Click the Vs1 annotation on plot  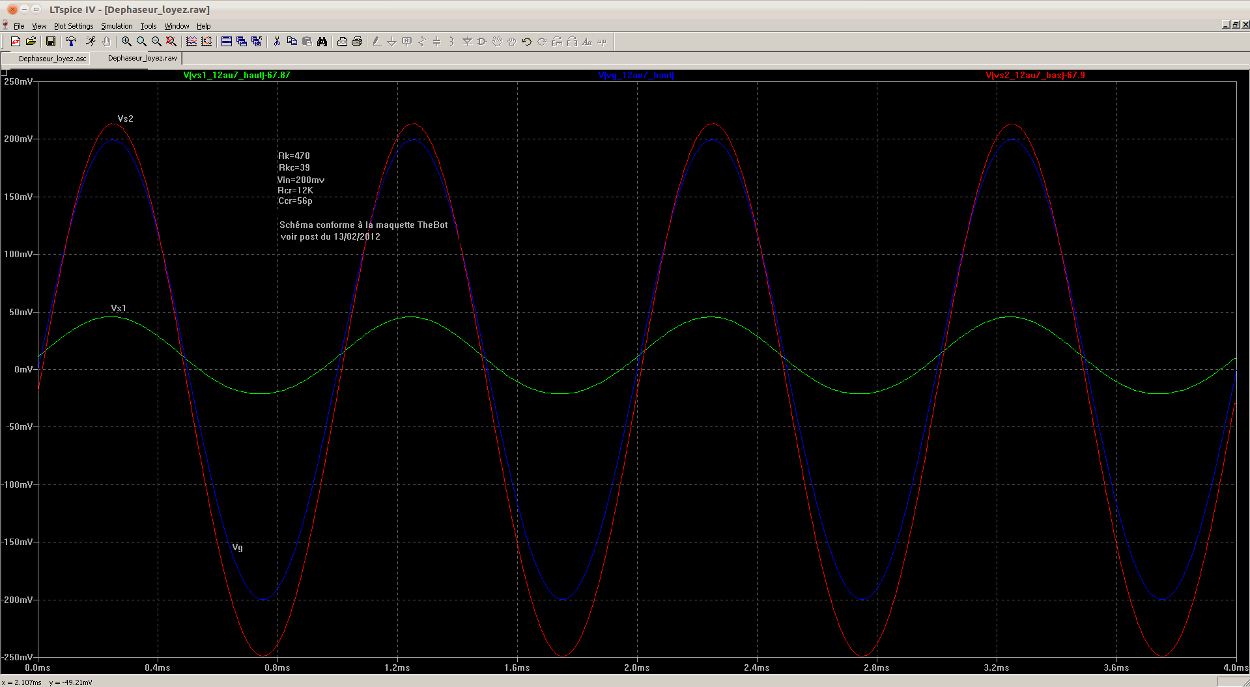coord(118,307)
